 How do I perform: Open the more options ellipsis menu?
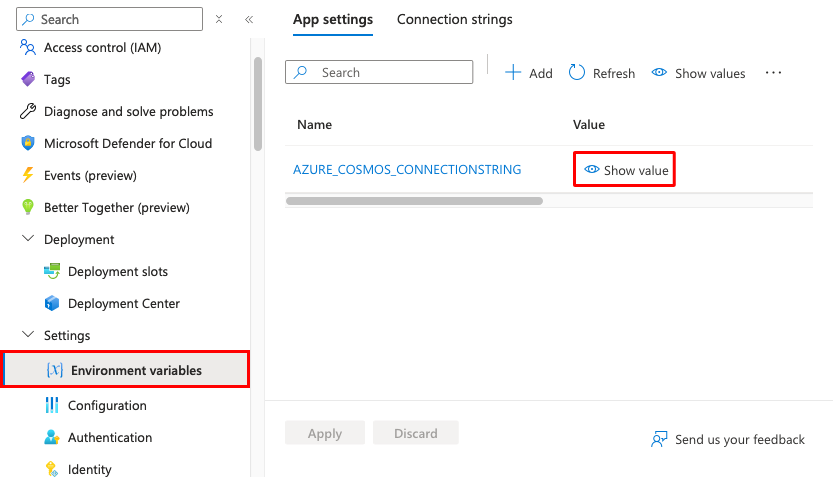[773, 73]
